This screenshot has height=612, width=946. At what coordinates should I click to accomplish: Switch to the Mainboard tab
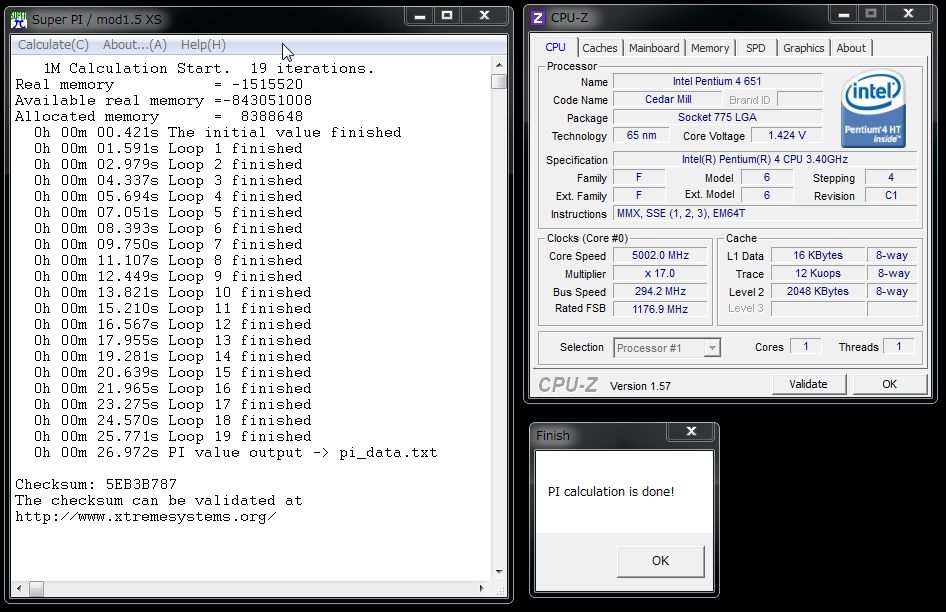click(x=654, y=48)
